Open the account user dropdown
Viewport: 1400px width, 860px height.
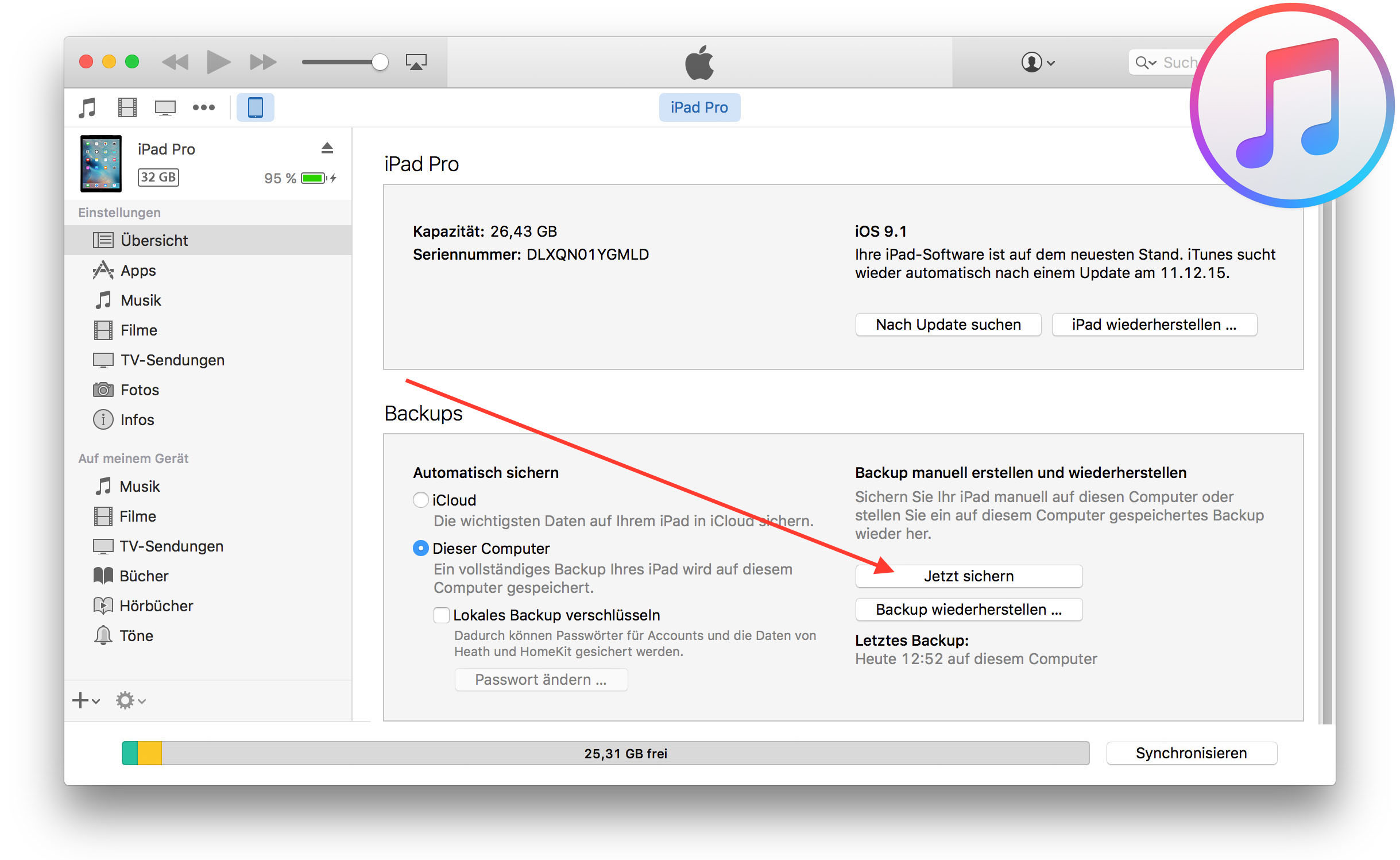tap(1038, 62)
